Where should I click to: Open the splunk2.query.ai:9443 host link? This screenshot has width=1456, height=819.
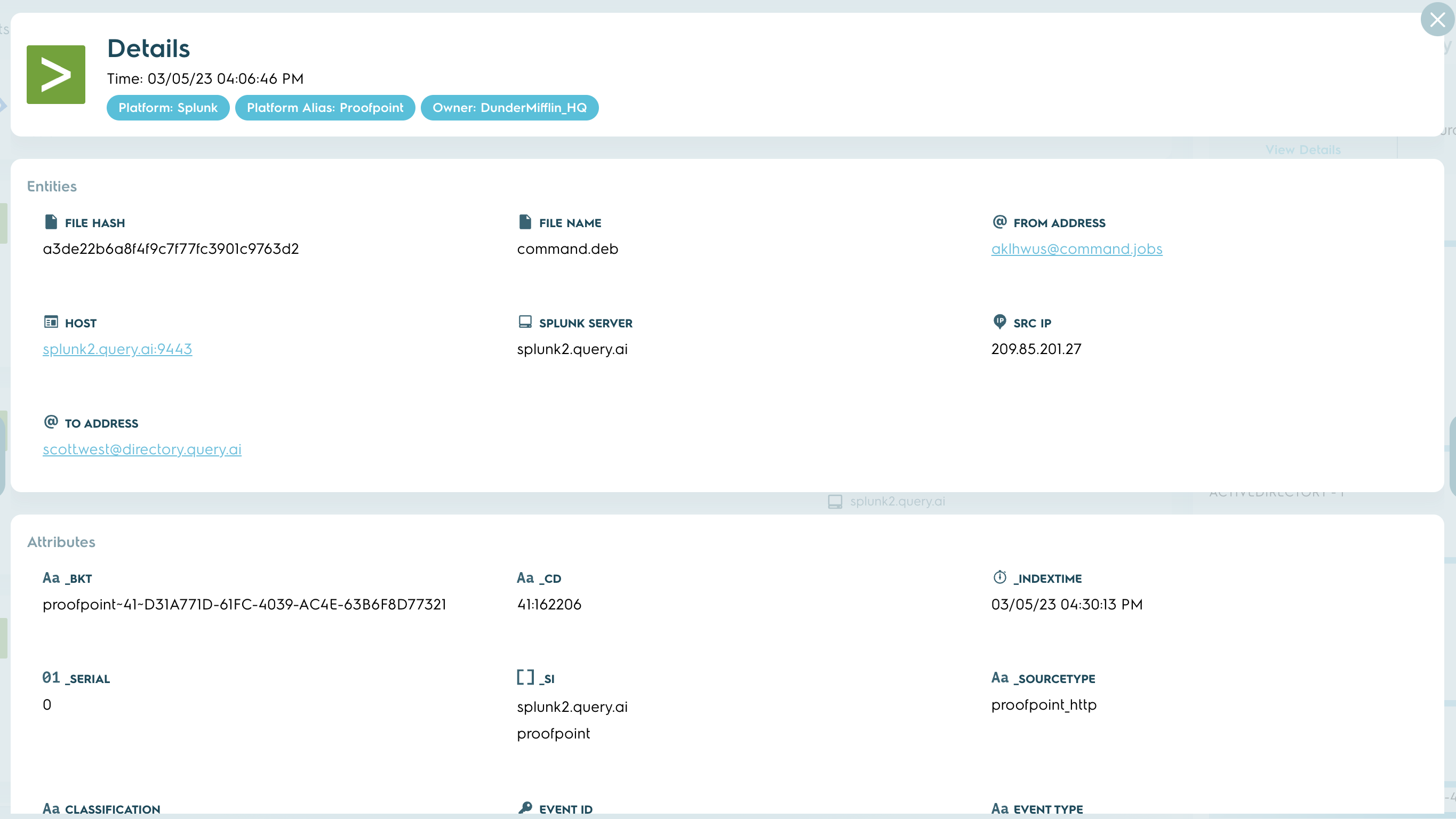tap(117, 349)
